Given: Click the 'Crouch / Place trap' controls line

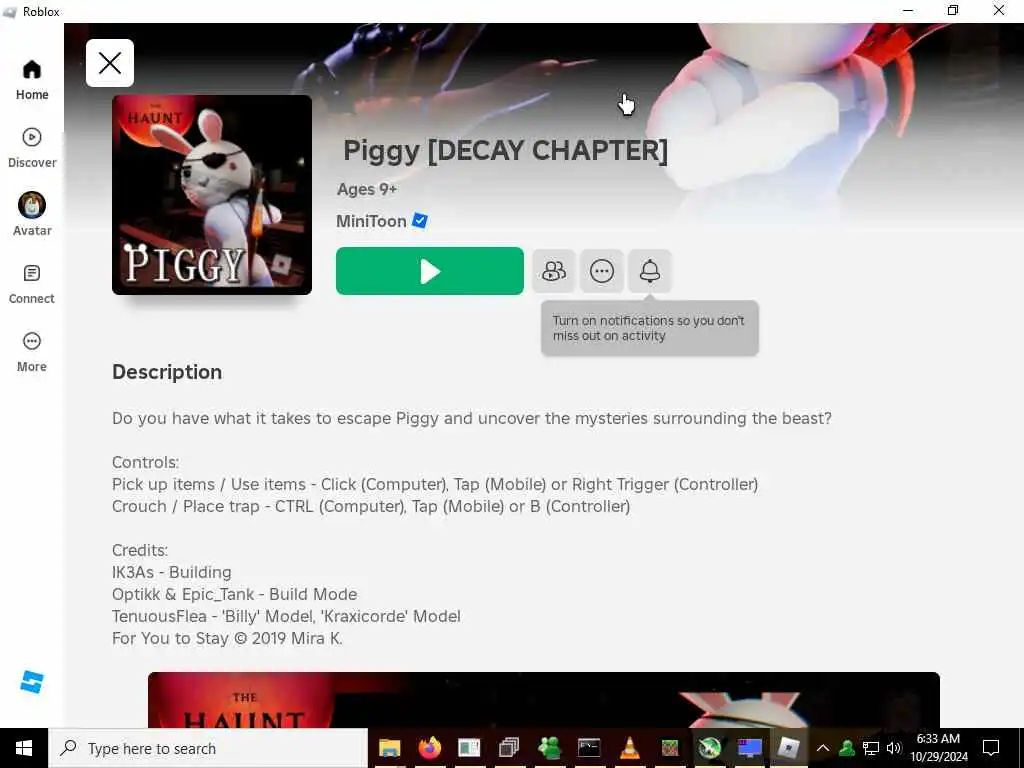Looking at the screenshot, I should [371, 506].
